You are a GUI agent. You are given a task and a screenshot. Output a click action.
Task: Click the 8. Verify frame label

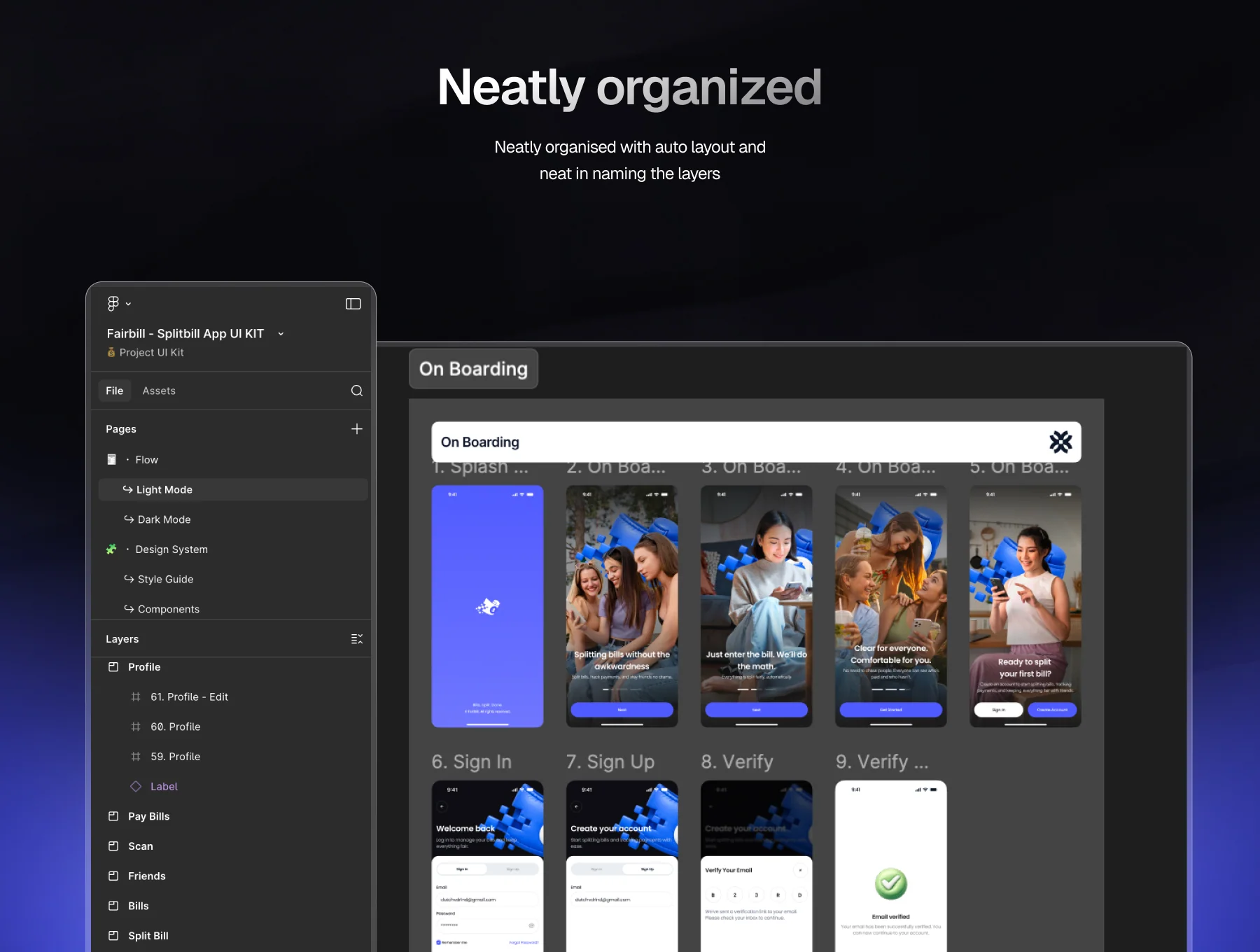737,762
